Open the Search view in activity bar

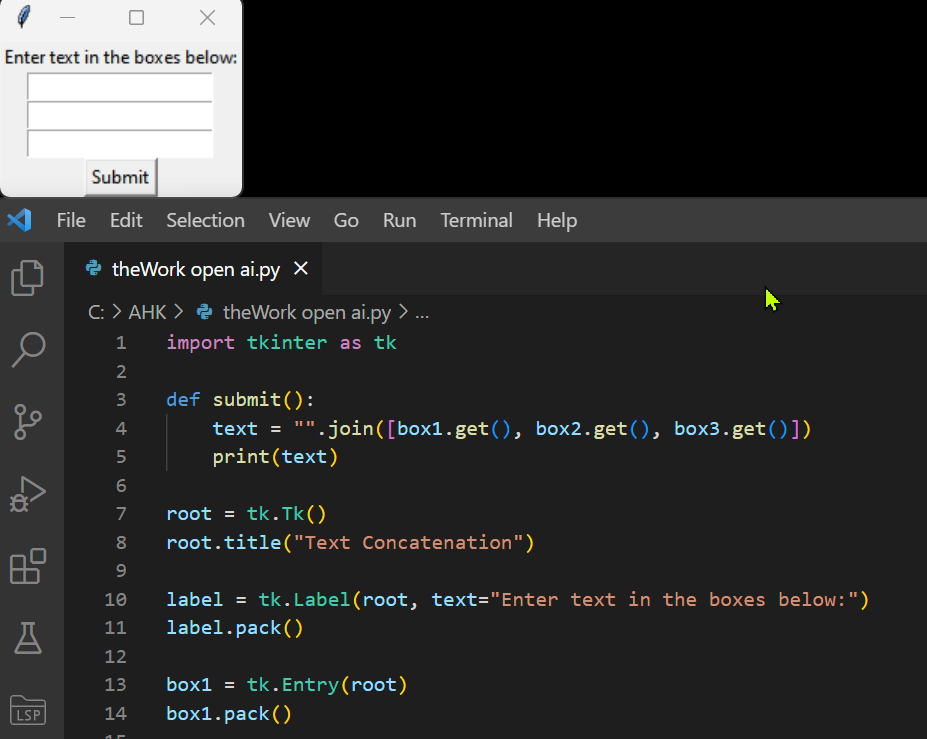coord(28,350)
